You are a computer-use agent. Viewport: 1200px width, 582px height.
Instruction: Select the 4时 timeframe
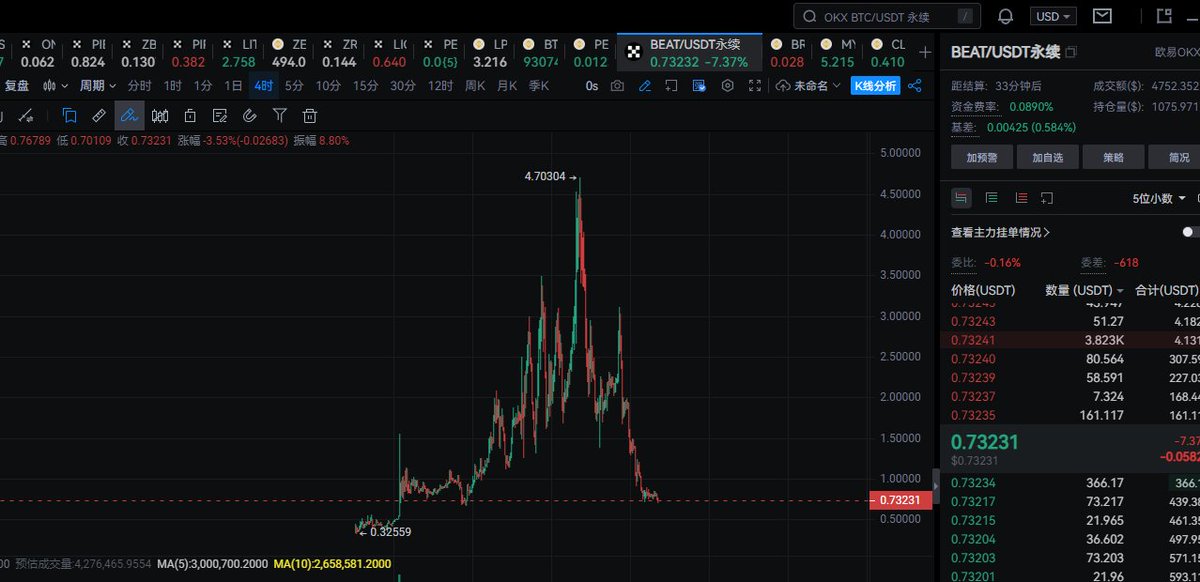tap(263, 86)
